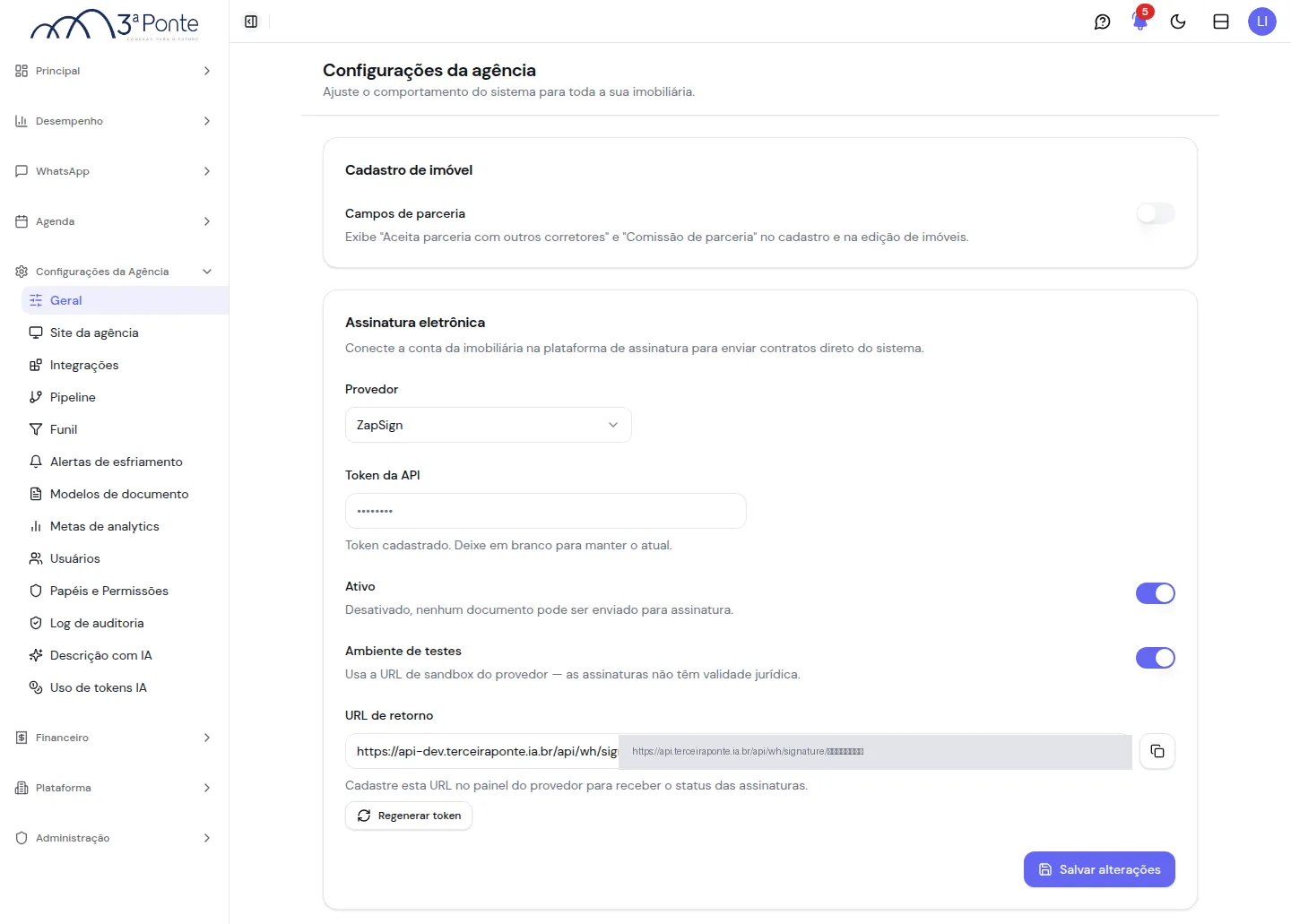Open the help chat icon
Image resolution: width=1291 pixels, height=924 pixels.
1103,22
